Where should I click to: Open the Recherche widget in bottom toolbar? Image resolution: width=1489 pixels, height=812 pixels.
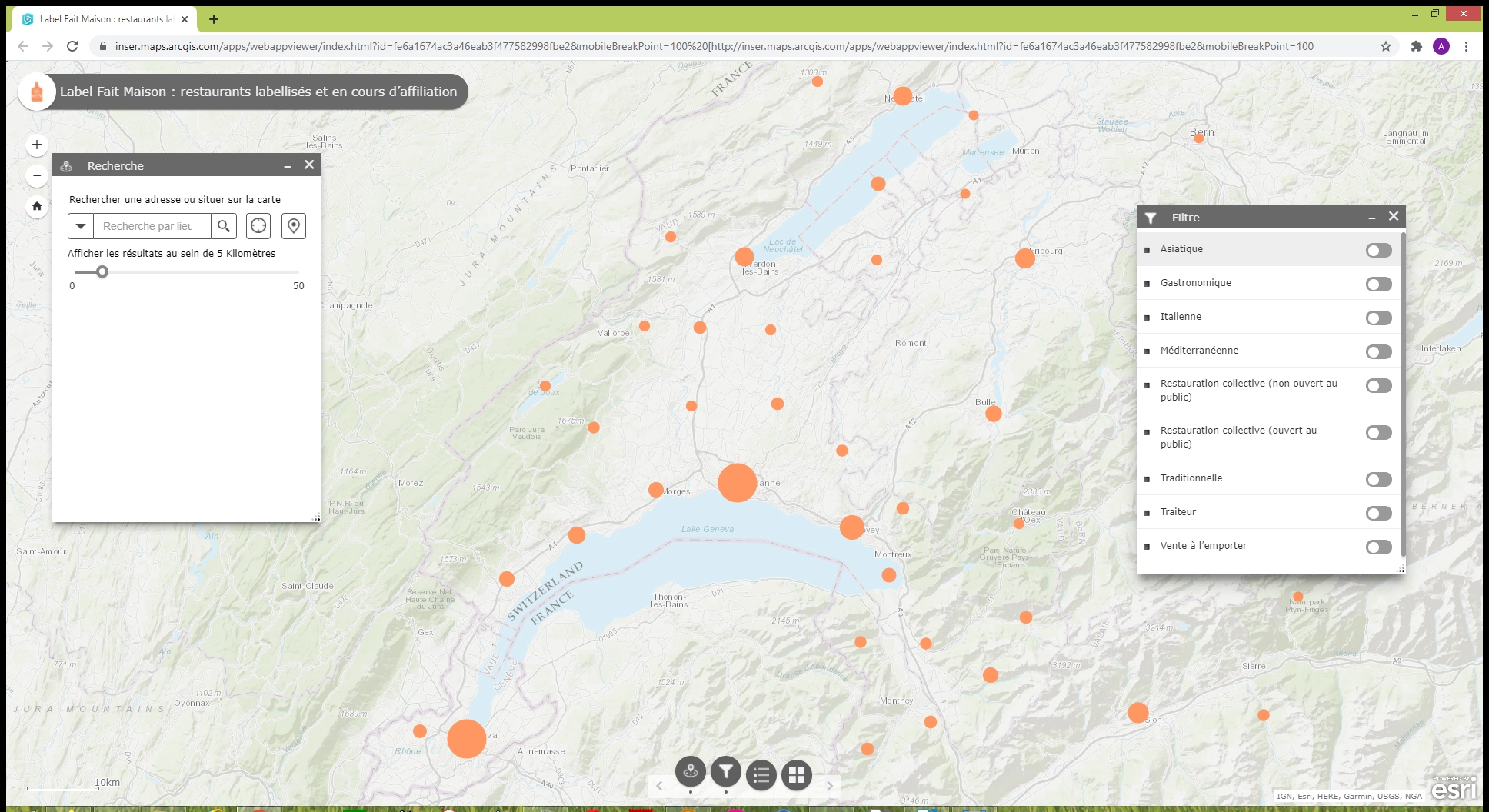point(690,773)
